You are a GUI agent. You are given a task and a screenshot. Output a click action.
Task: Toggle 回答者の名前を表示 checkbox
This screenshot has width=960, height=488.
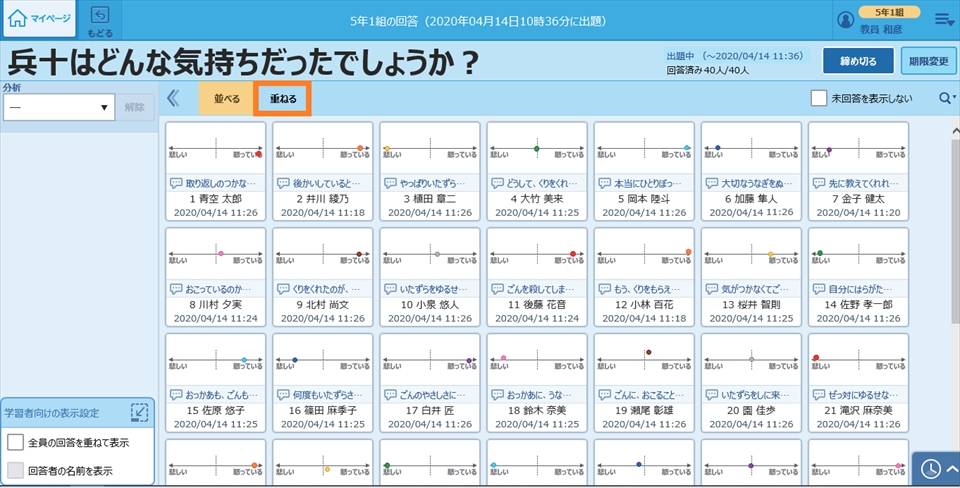[x=16, y=470]
